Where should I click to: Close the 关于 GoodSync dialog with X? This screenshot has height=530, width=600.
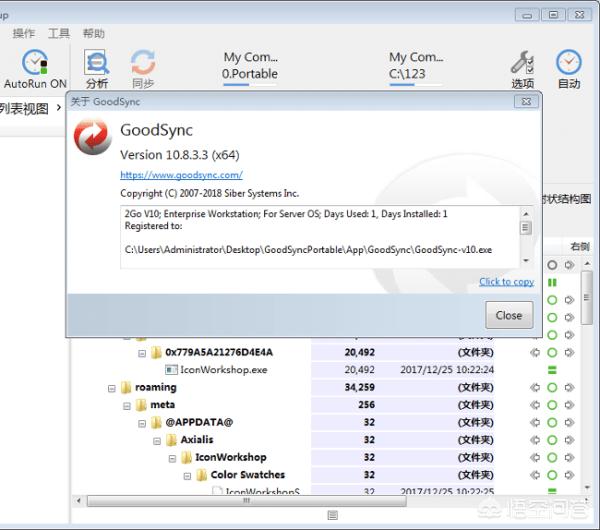pyautogui.click(x=526, y=101)
